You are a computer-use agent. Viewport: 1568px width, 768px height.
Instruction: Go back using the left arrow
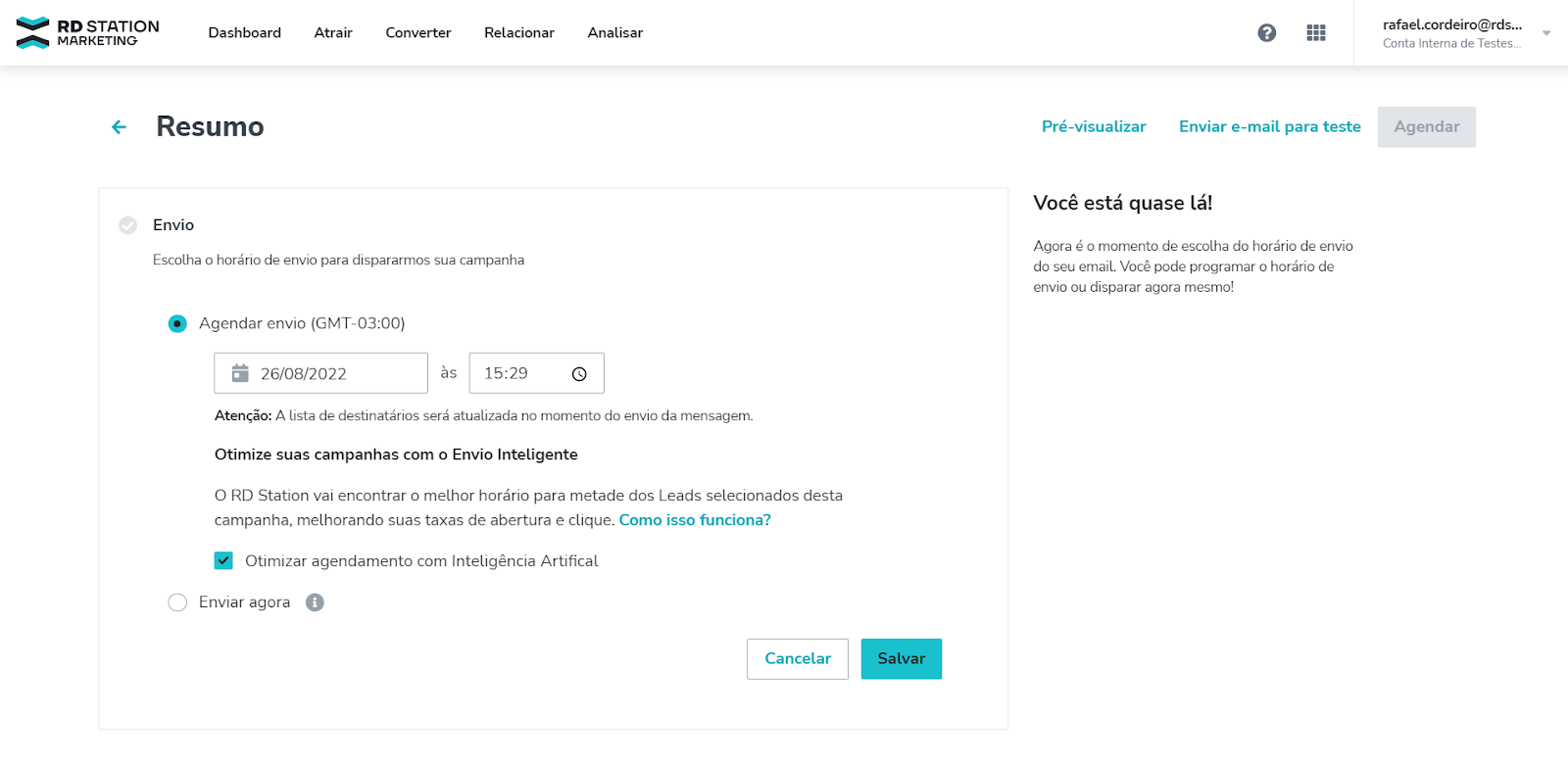pos(120,127)
